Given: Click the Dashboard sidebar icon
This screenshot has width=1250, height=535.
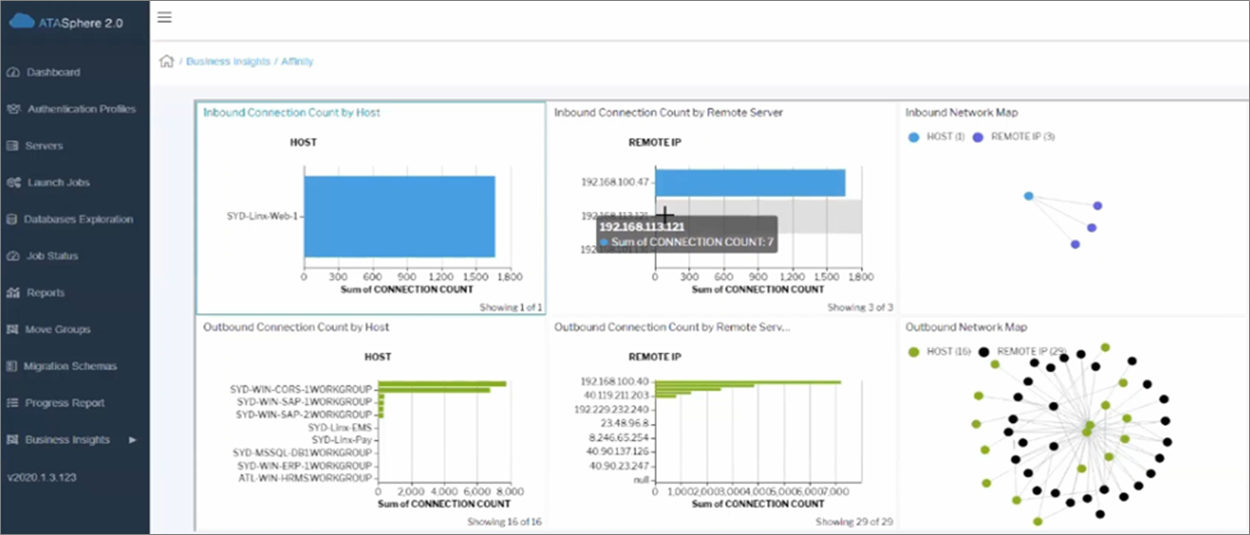Looking at the screenshot, I should 13,72.
